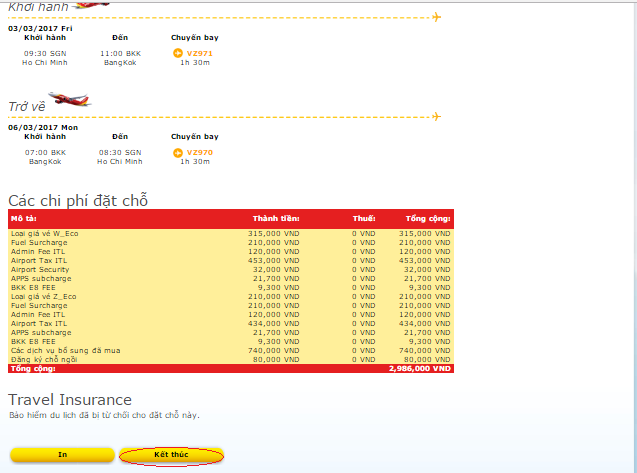The height and width of the screenshot is (473, 637).
Task: Click Thuế column header
Action: point(364,219)
